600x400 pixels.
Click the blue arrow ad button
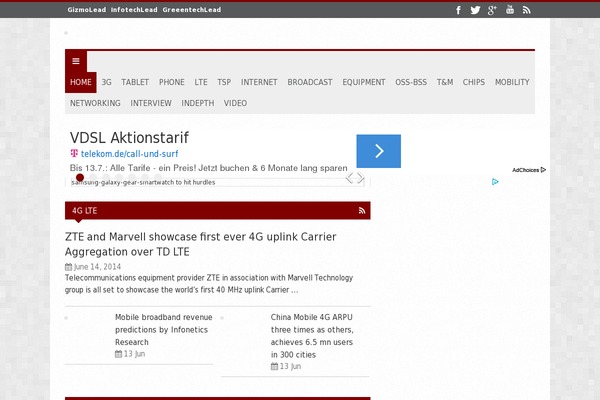point(378,151)
